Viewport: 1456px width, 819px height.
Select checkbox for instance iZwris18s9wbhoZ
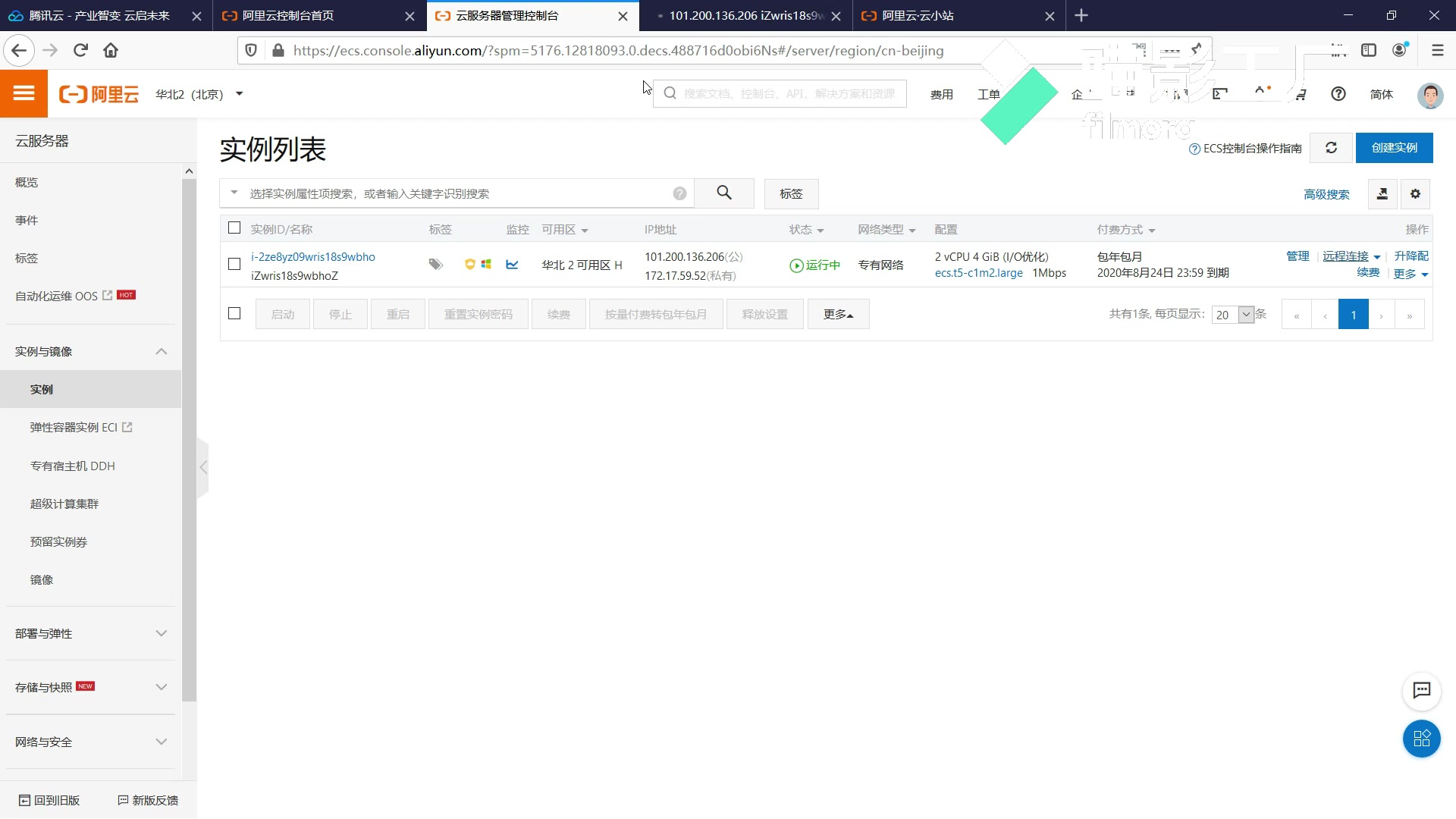click(x=234, y=264)
